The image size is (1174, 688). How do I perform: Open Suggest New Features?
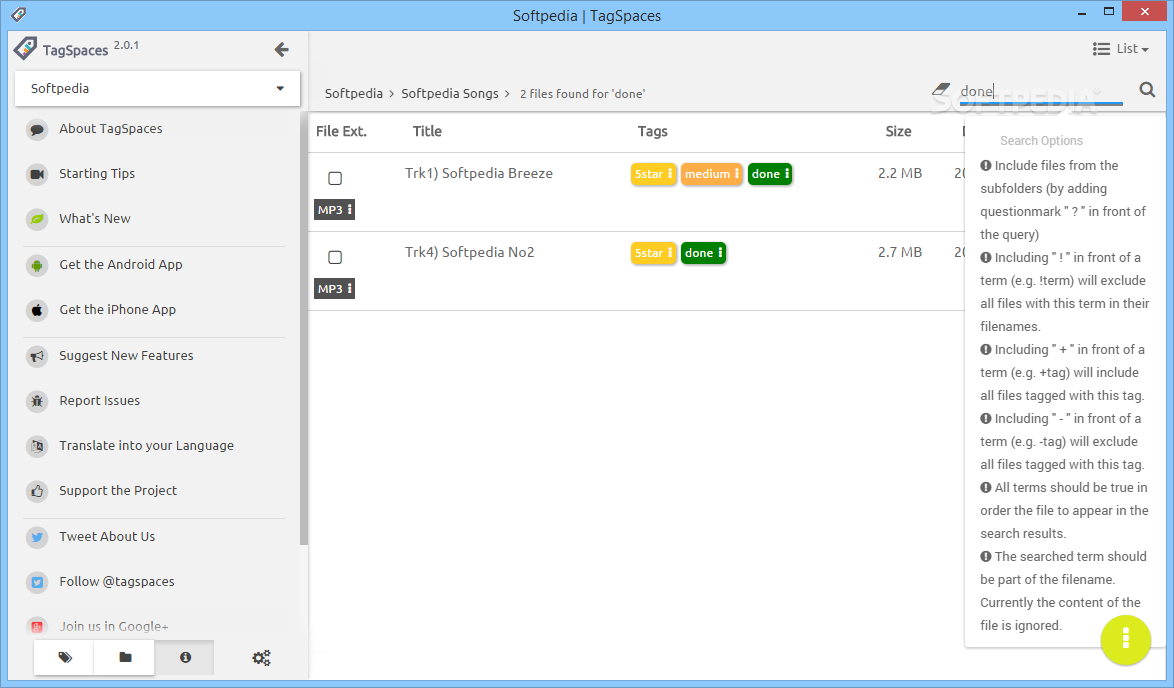127,356
